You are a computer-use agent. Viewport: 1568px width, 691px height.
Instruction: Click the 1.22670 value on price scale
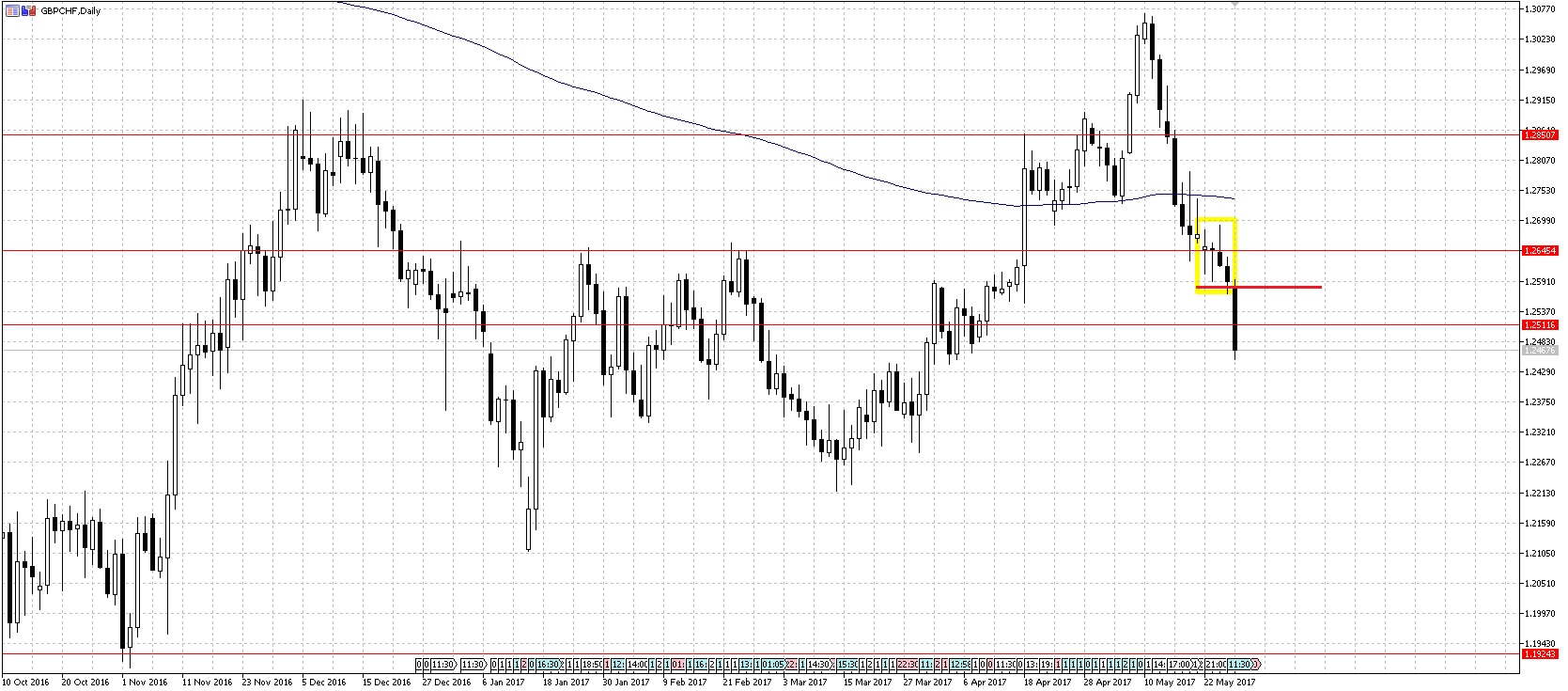pyautogui.click(x=1541, y=462)
